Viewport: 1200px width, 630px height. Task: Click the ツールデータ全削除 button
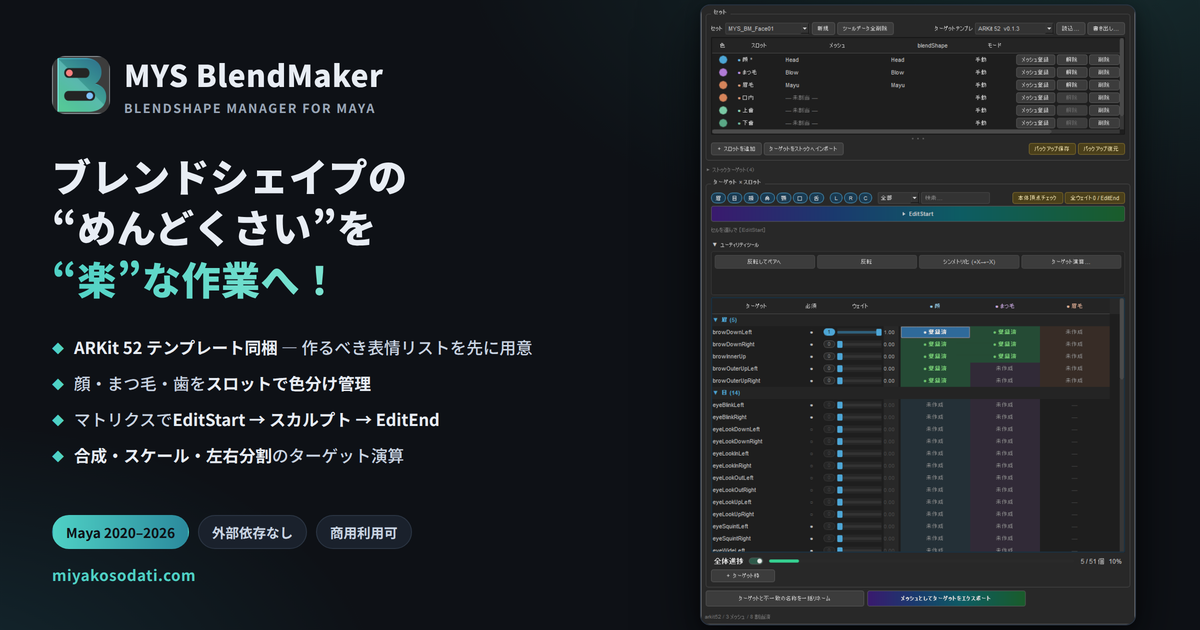[865, 28]
